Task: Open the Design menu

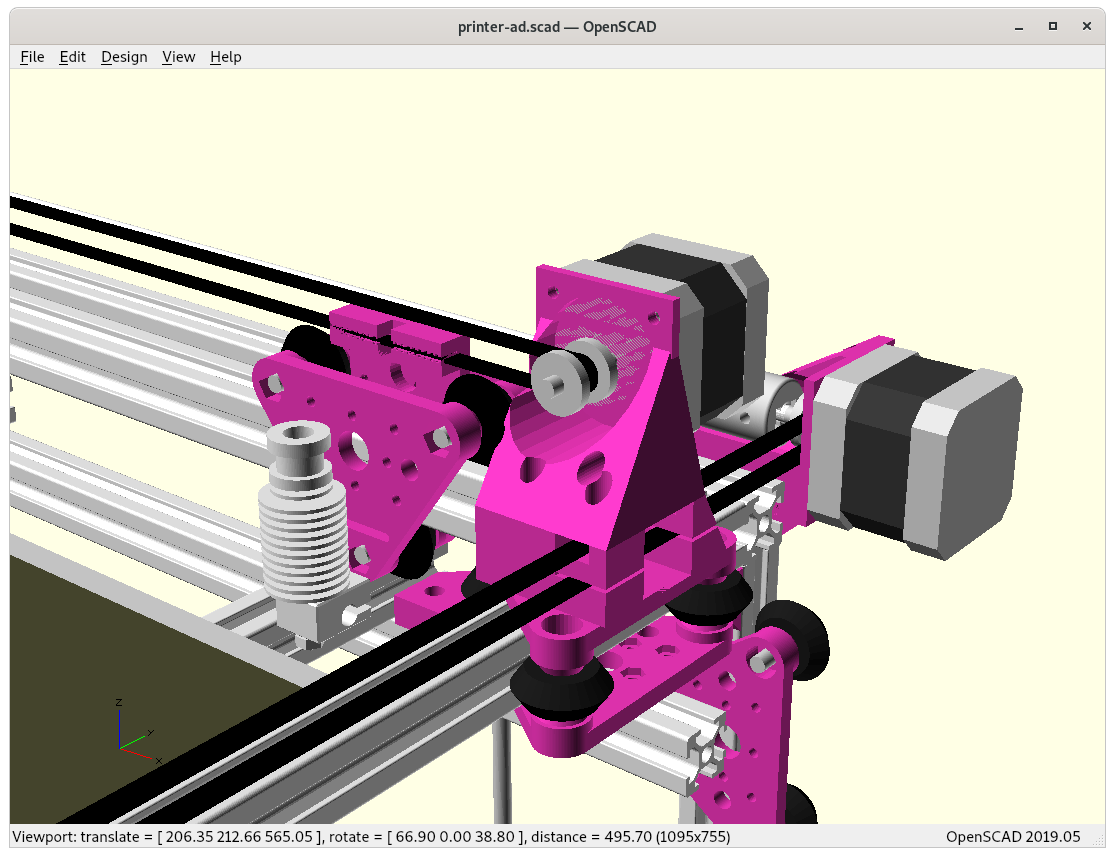Action: click(x=124, y=57)
